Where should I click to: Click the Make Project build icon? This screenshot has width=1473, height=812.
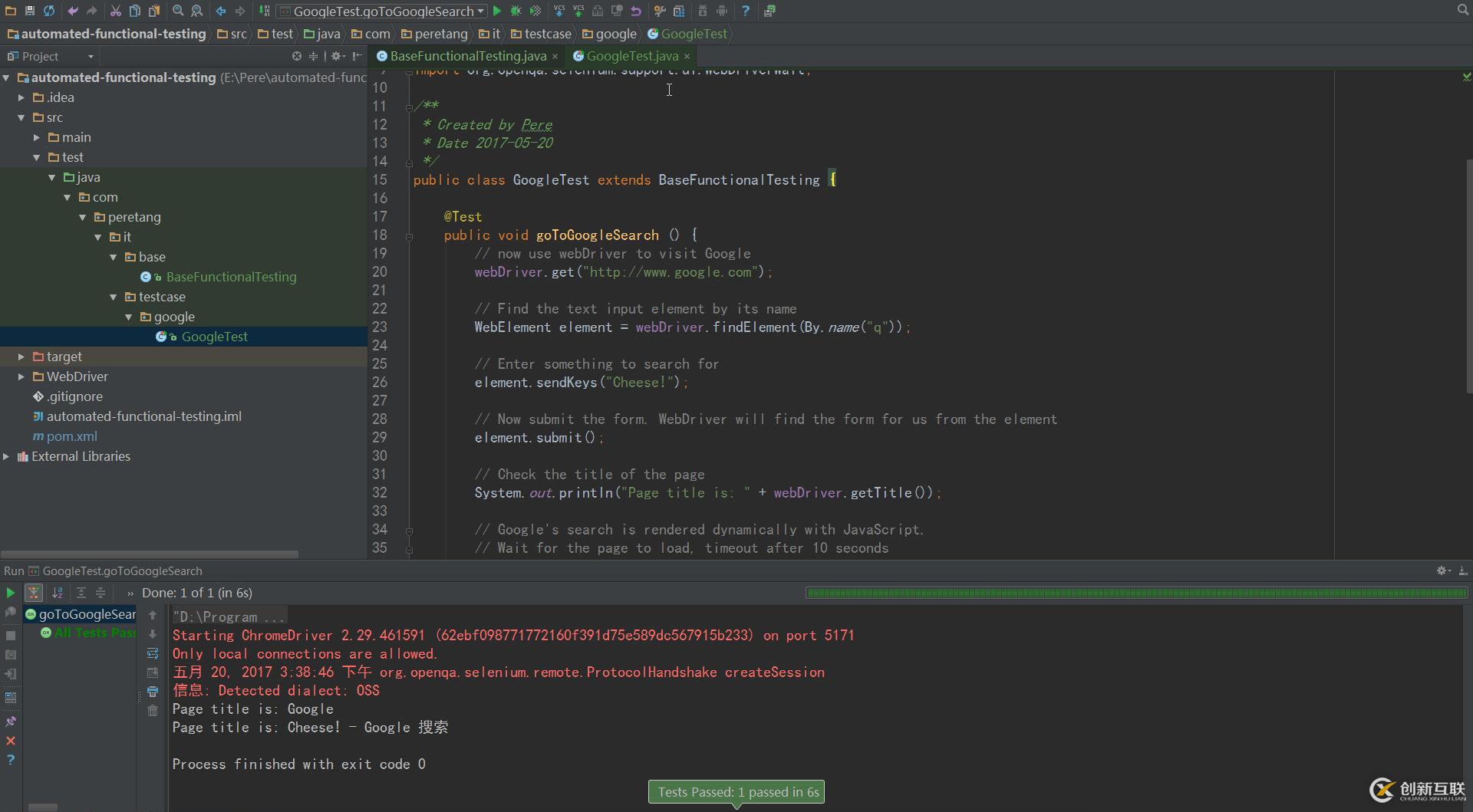pos(264,11)
